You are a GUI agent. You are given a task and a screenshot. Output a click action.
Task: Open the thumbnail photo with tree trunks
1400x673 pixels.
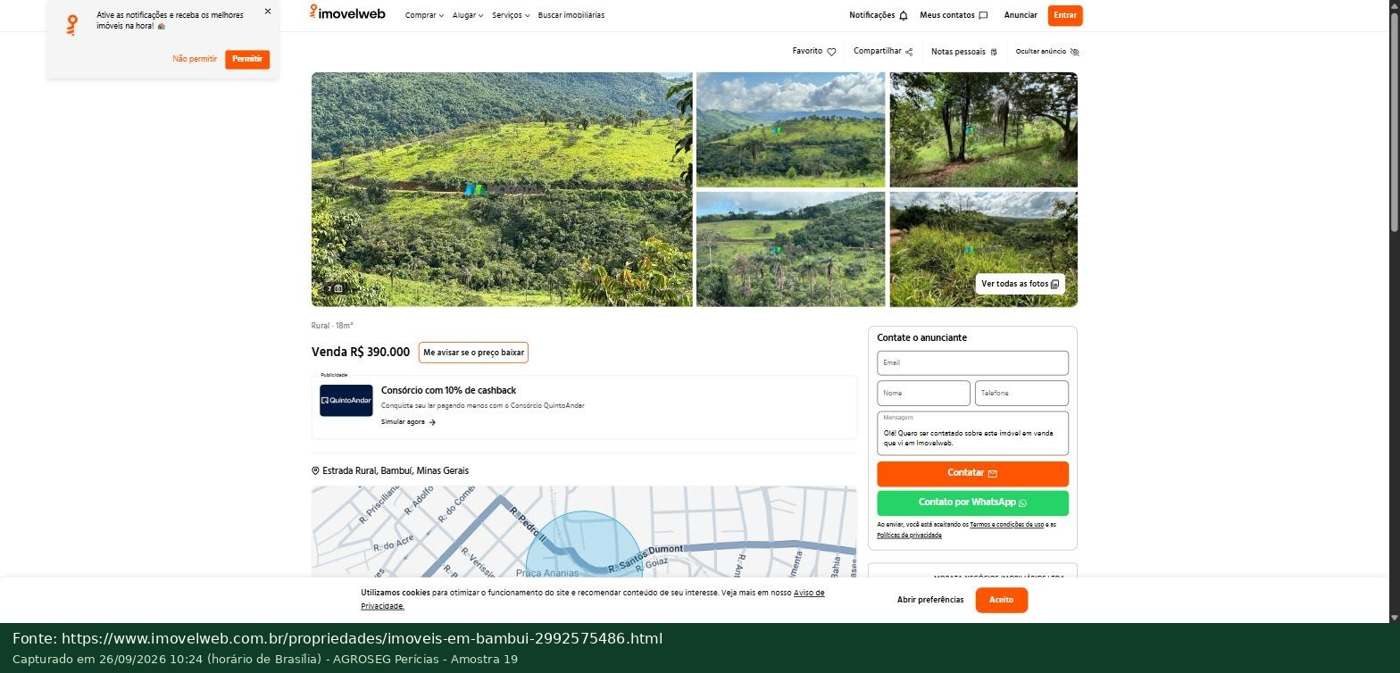click(984, 130)
